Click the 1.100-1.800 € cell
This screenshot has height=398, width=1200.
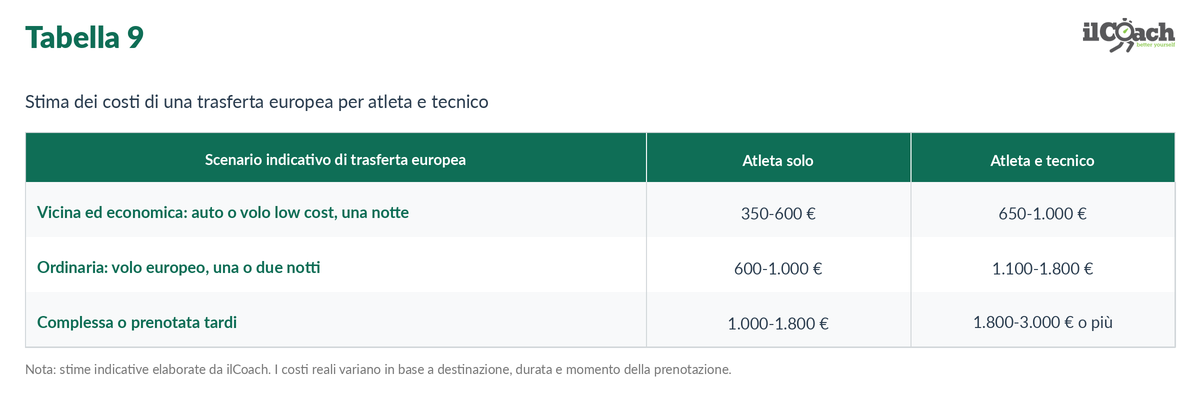point(1042,269)
